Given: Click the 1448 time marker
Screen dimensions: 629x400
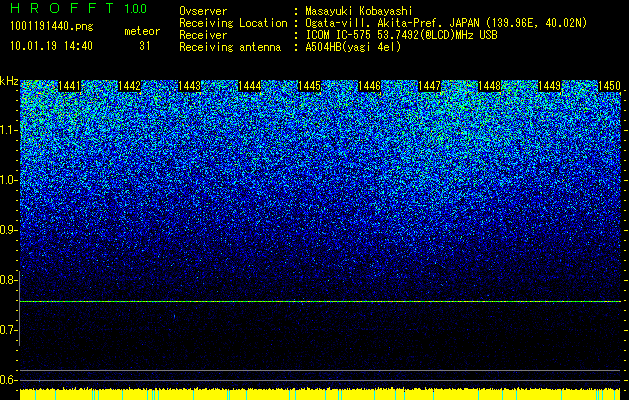Looking at the screenshot, I should pos(490,86).
